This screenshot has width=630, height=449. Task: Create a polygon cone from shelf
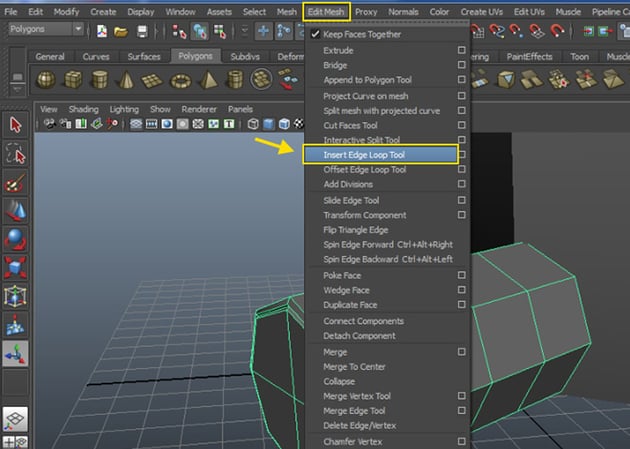click(126, 79)
